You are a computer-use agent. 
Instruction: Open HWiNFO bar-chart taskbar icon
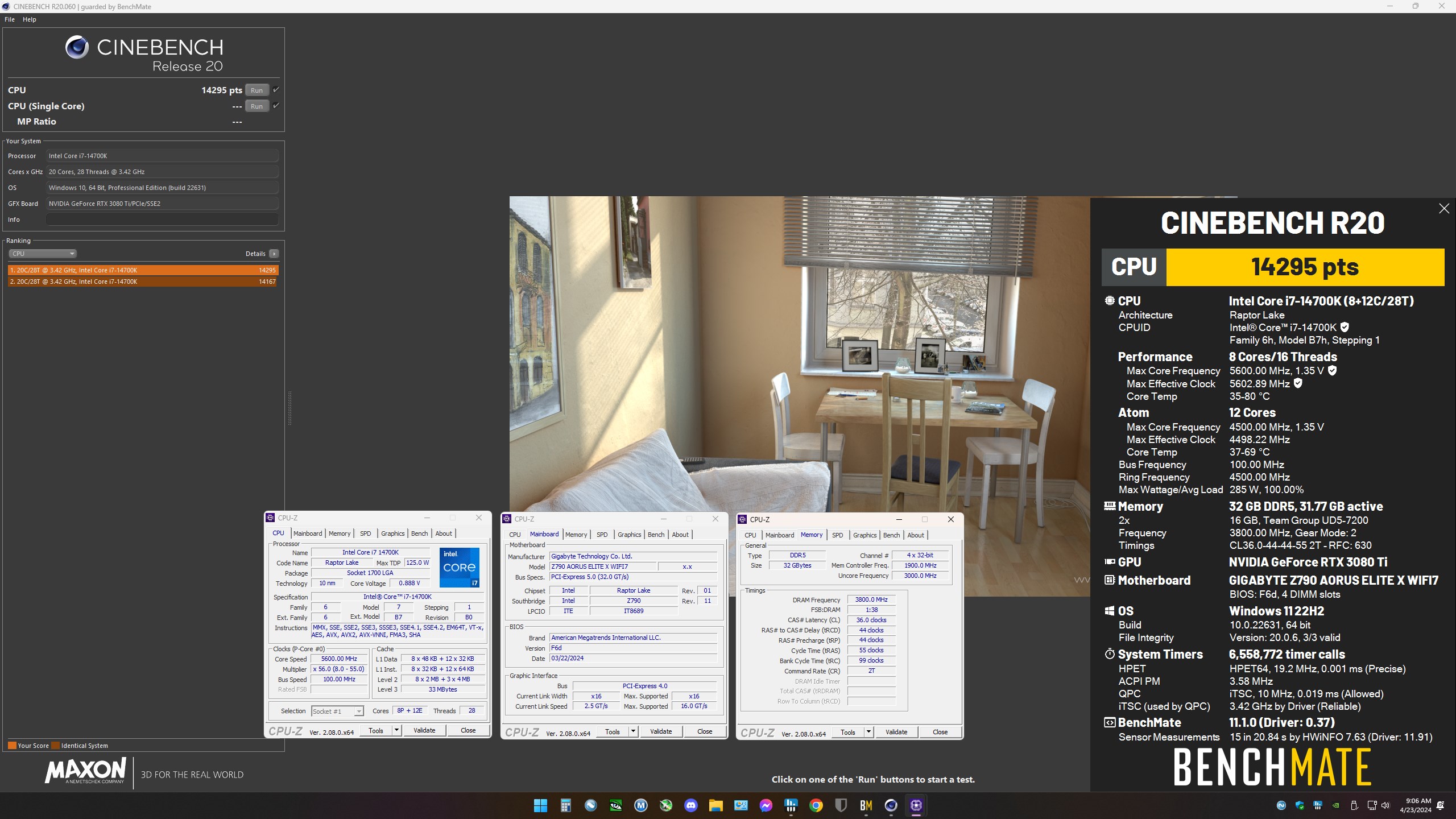pos(791,805)
